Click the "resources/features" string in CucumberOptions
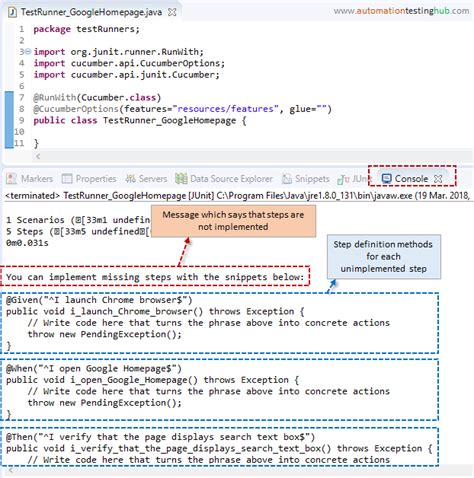The image size is (474, 478). (225, 109)
